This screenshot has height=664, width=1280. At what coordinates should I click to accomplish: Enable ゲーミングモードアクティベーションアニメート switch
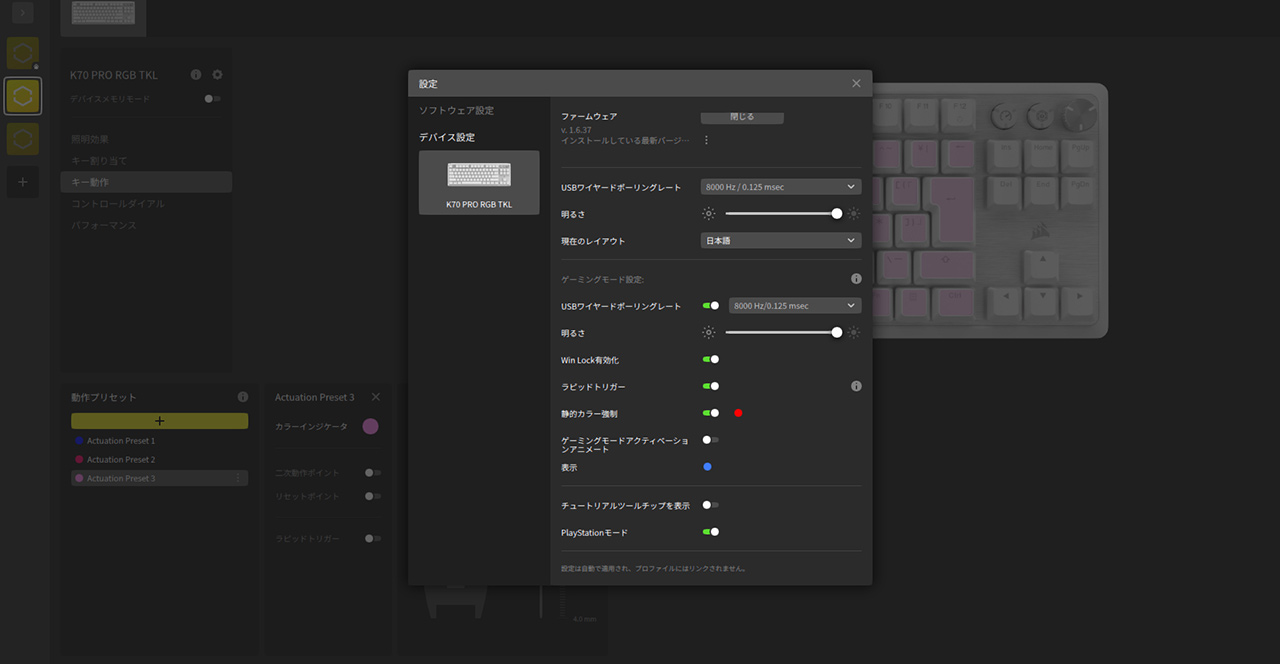pyautogui.click(x=711, y=440)
